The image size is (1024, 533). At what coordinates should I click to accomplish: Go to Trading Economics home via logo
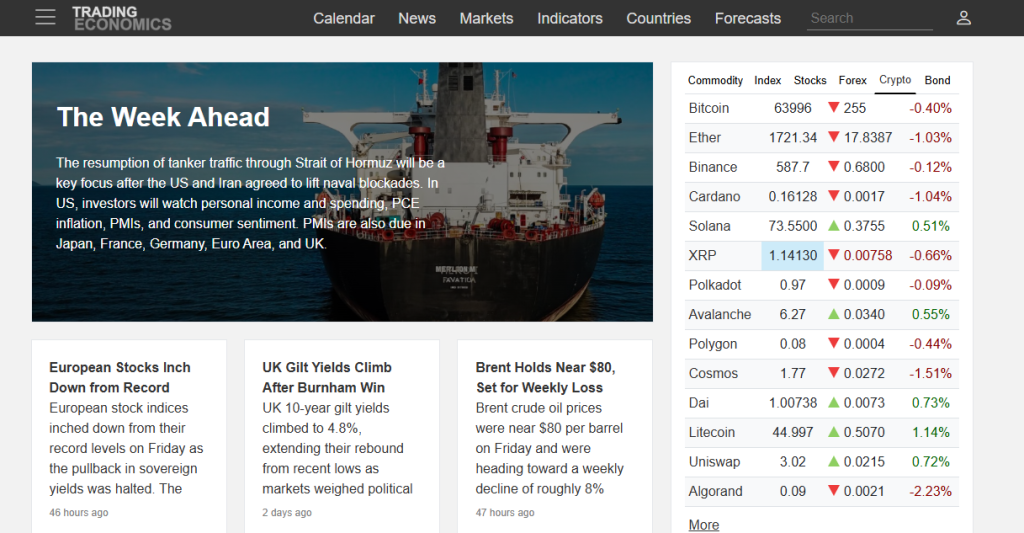121,18
